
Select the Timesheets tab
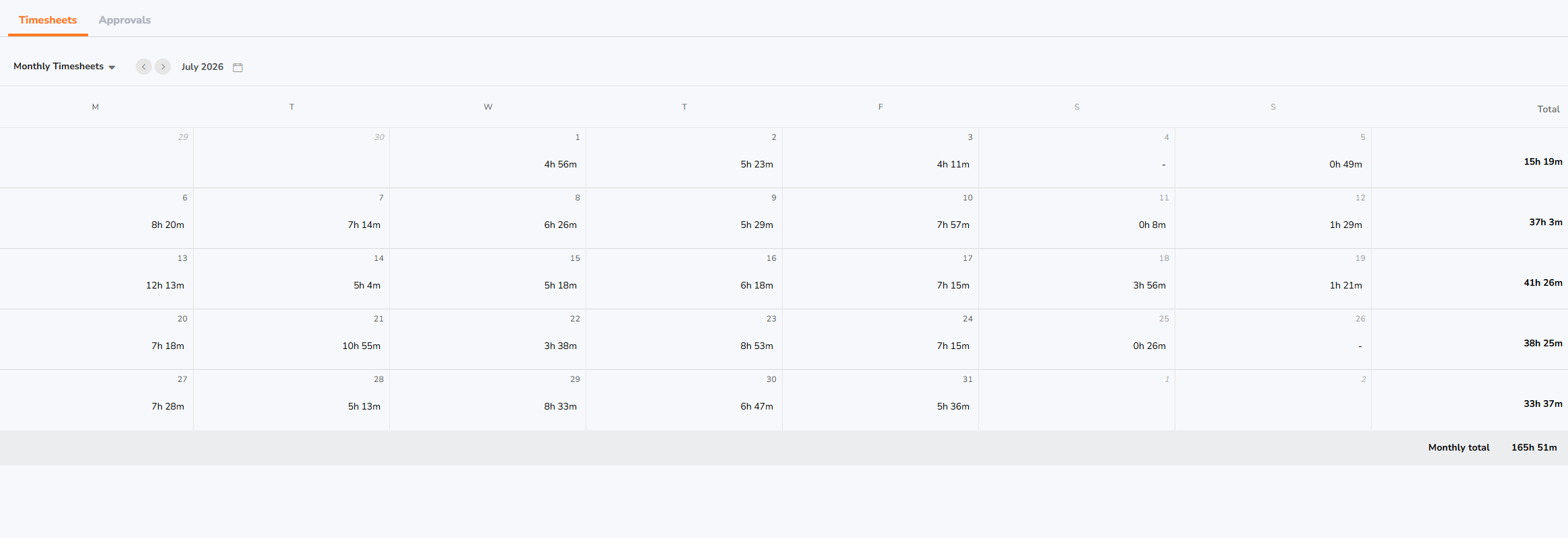point(48,20)
